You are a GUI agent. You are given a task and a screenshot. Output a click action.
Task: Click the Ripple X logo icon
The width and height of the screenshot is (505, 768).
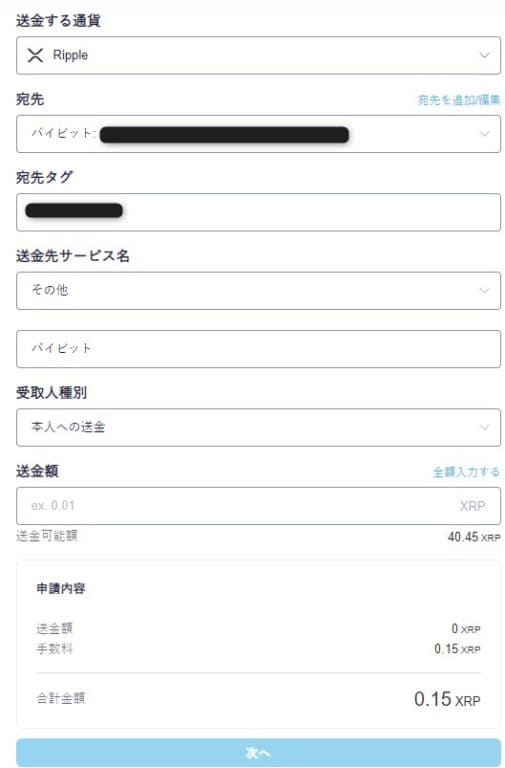click(x=35, y=55)
